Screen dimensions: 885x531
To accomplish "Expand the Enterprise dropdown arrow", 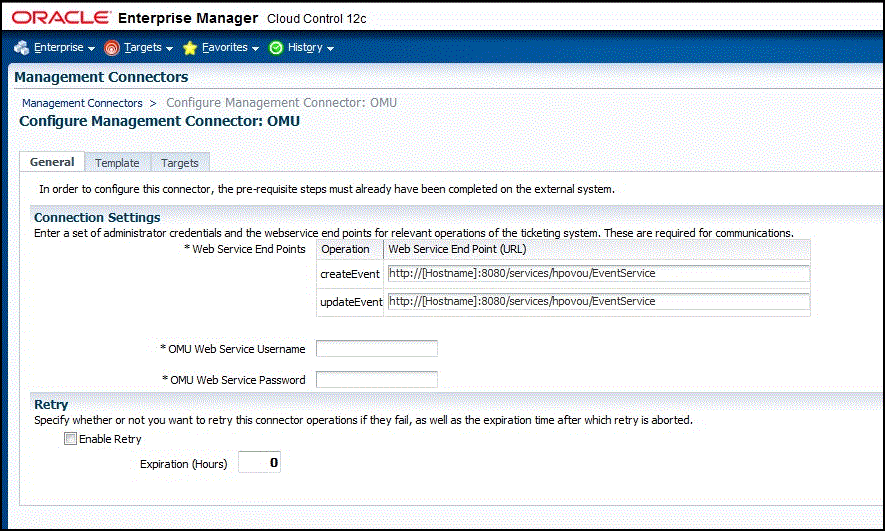I will pos(91,49).
